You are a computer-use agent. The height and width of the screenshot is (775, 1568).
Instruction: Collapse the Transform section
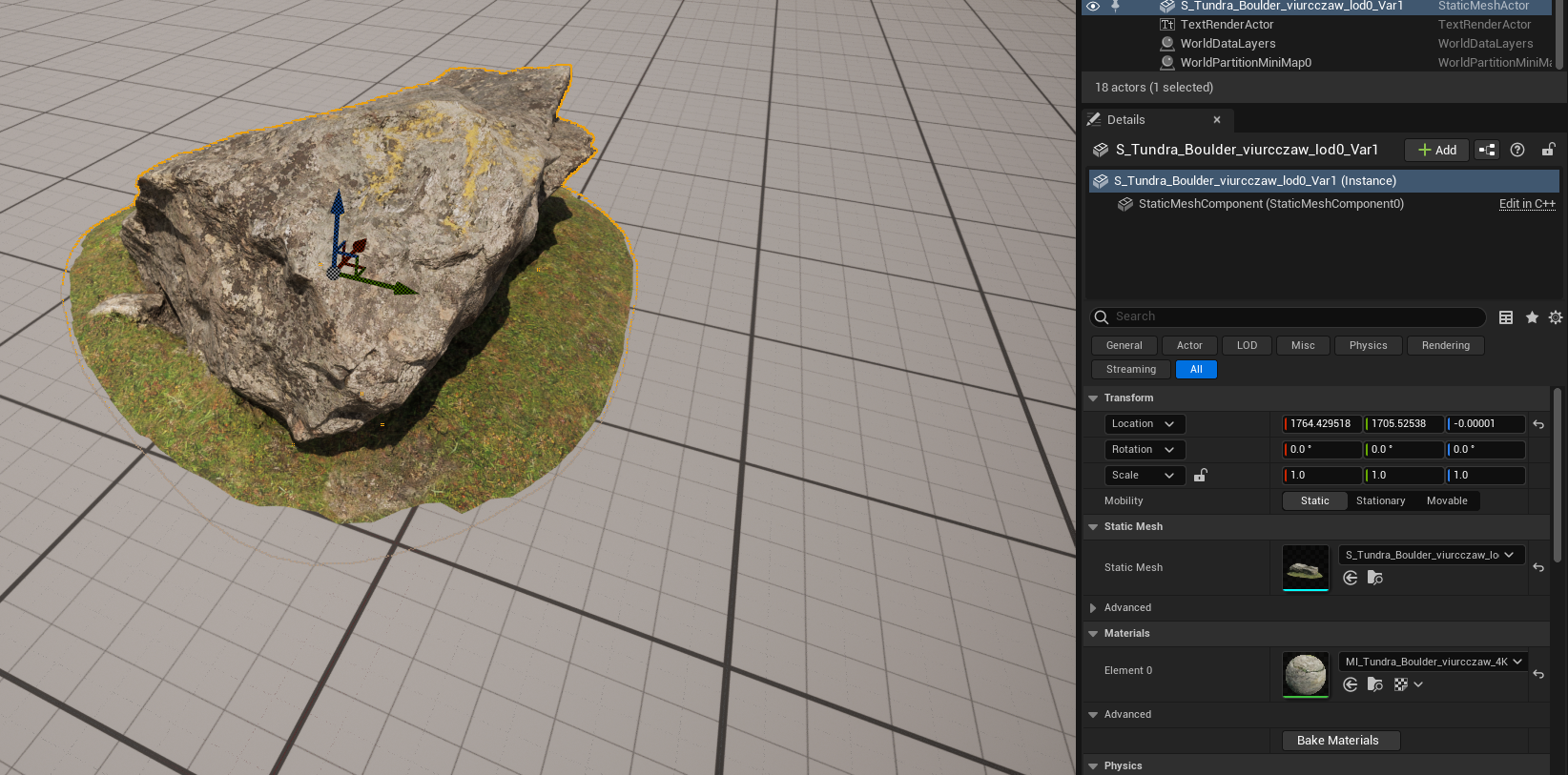tap(1093, 398)
